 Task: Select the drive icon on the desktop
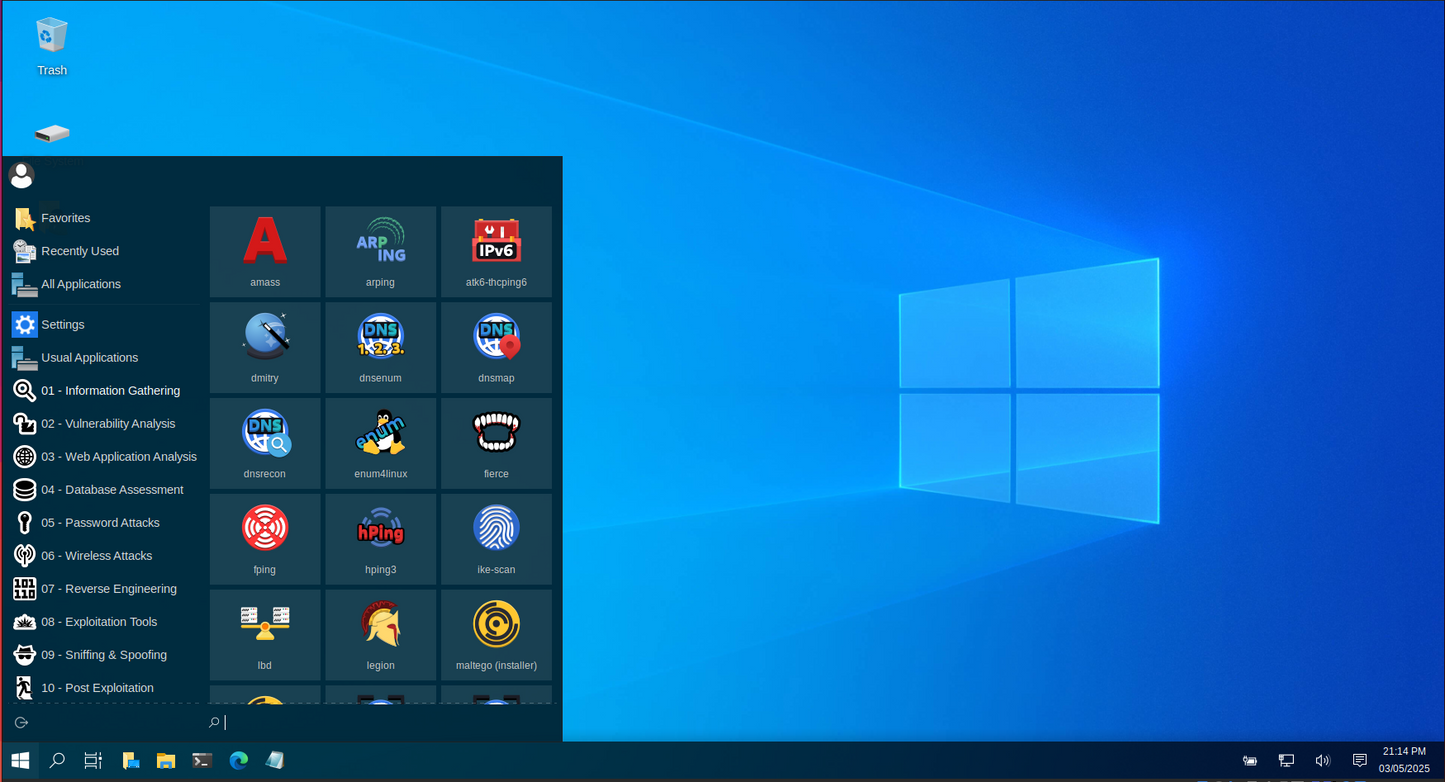[52, 134]
